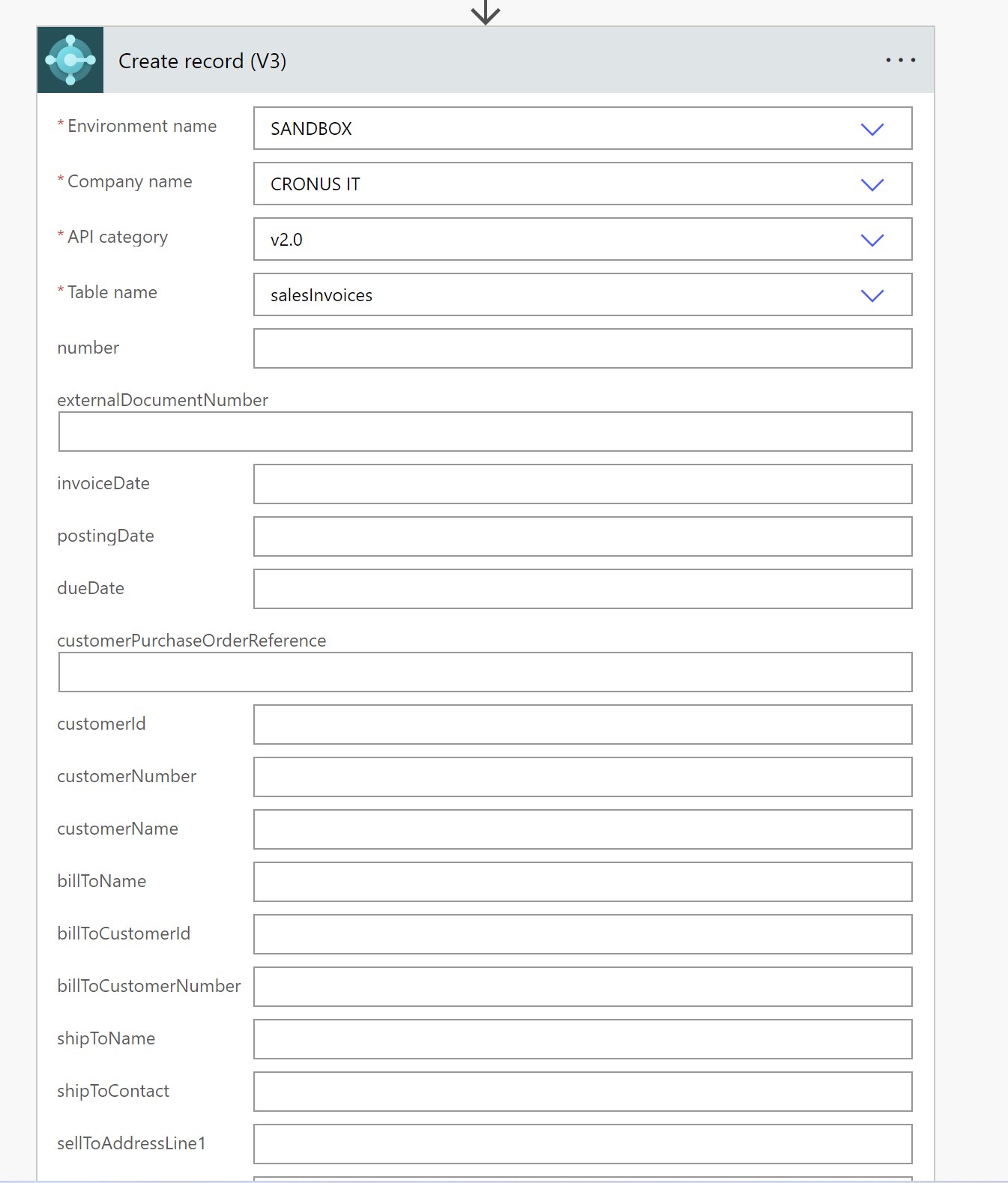
Task: Open the Create record action ellipsis menu
Action: point(900,60)
